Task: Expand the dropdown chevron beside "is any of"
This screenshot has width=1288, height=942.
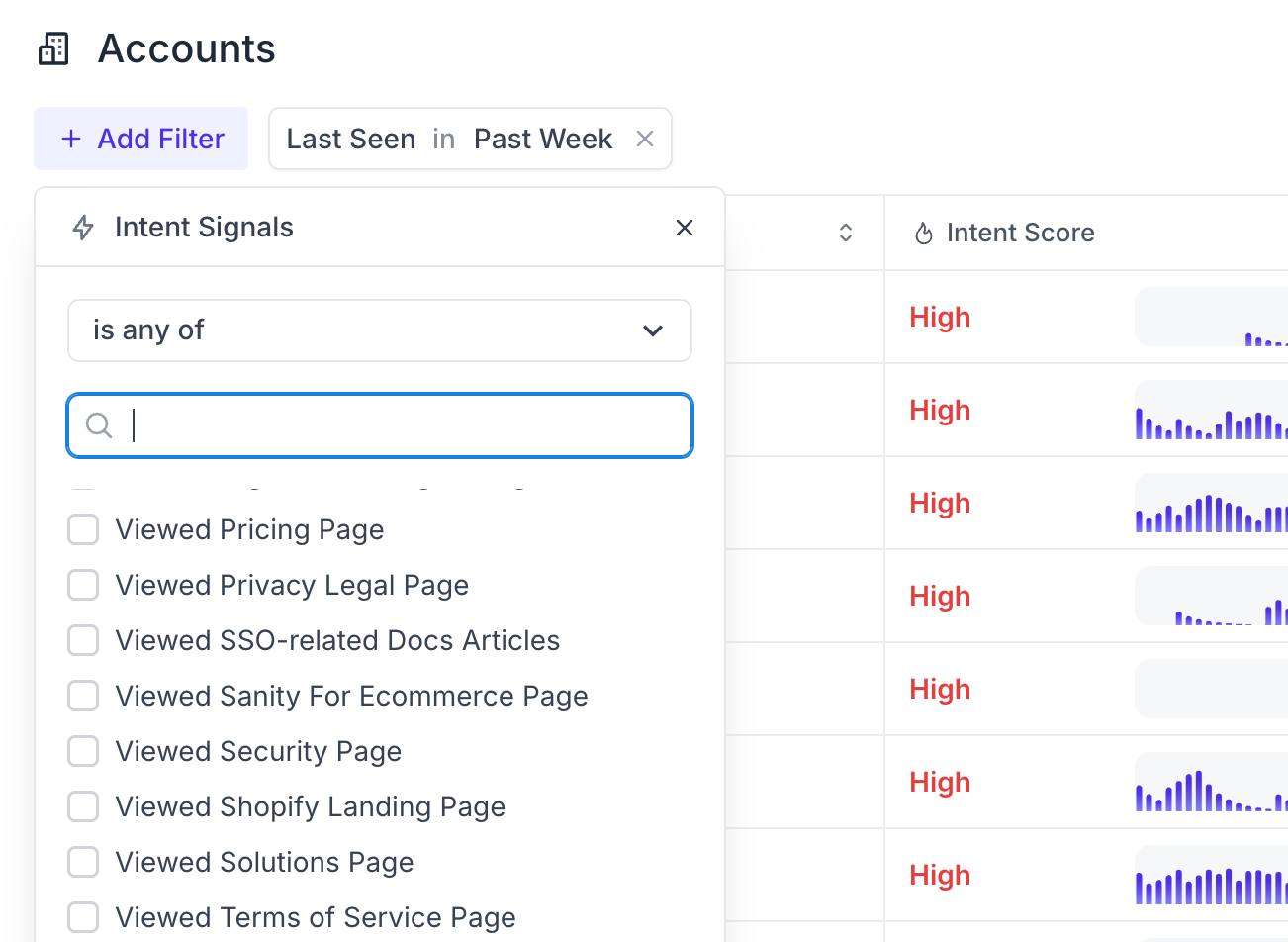Action: [653, 330]
